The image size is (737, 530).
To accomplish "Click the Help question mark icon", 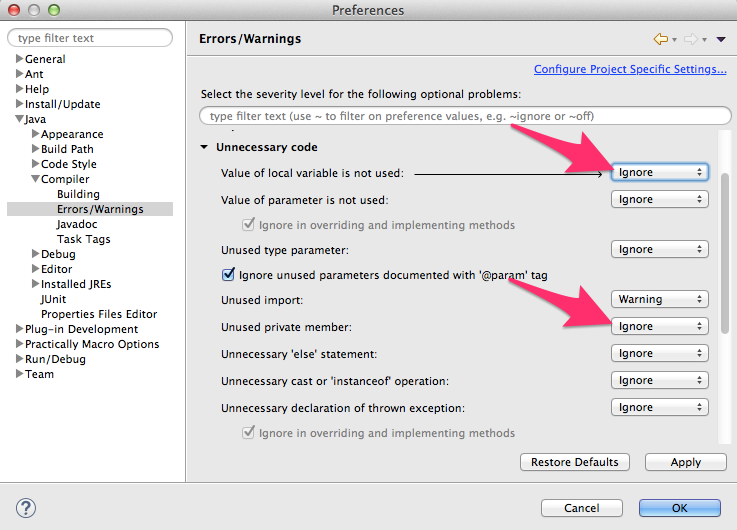I will [27, 507].
